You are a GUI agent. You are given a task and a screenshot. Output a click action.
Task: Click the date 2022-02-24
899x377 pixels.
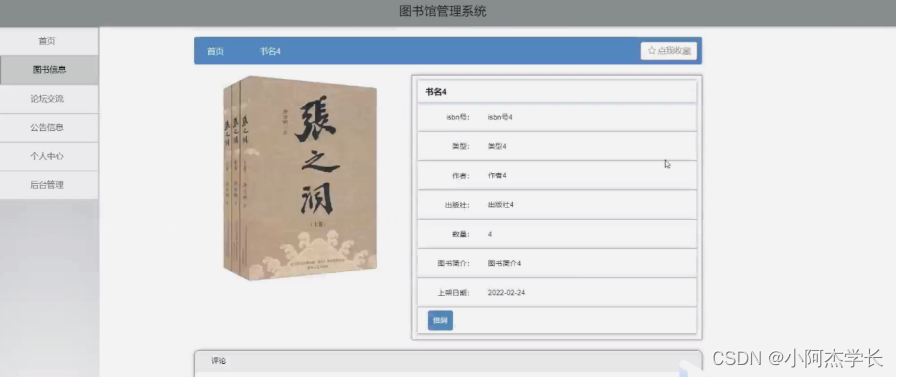tap(506, 293)
